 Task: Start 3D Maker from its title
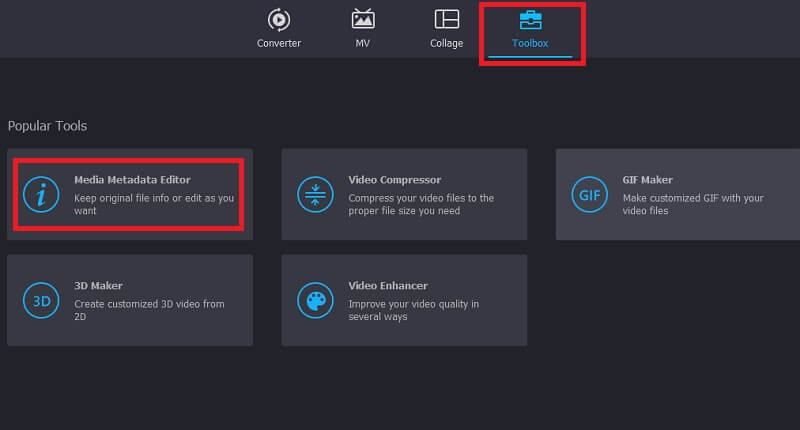[x=98, y=286]
